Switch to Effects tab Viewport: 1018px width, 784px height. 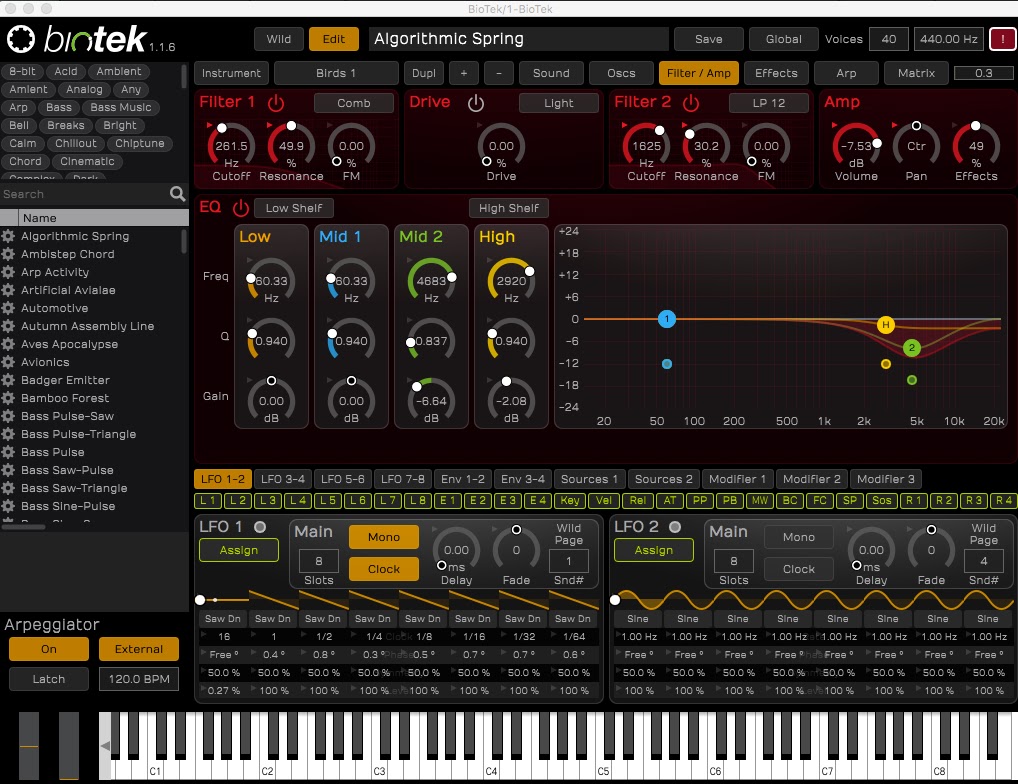[776, 73]
